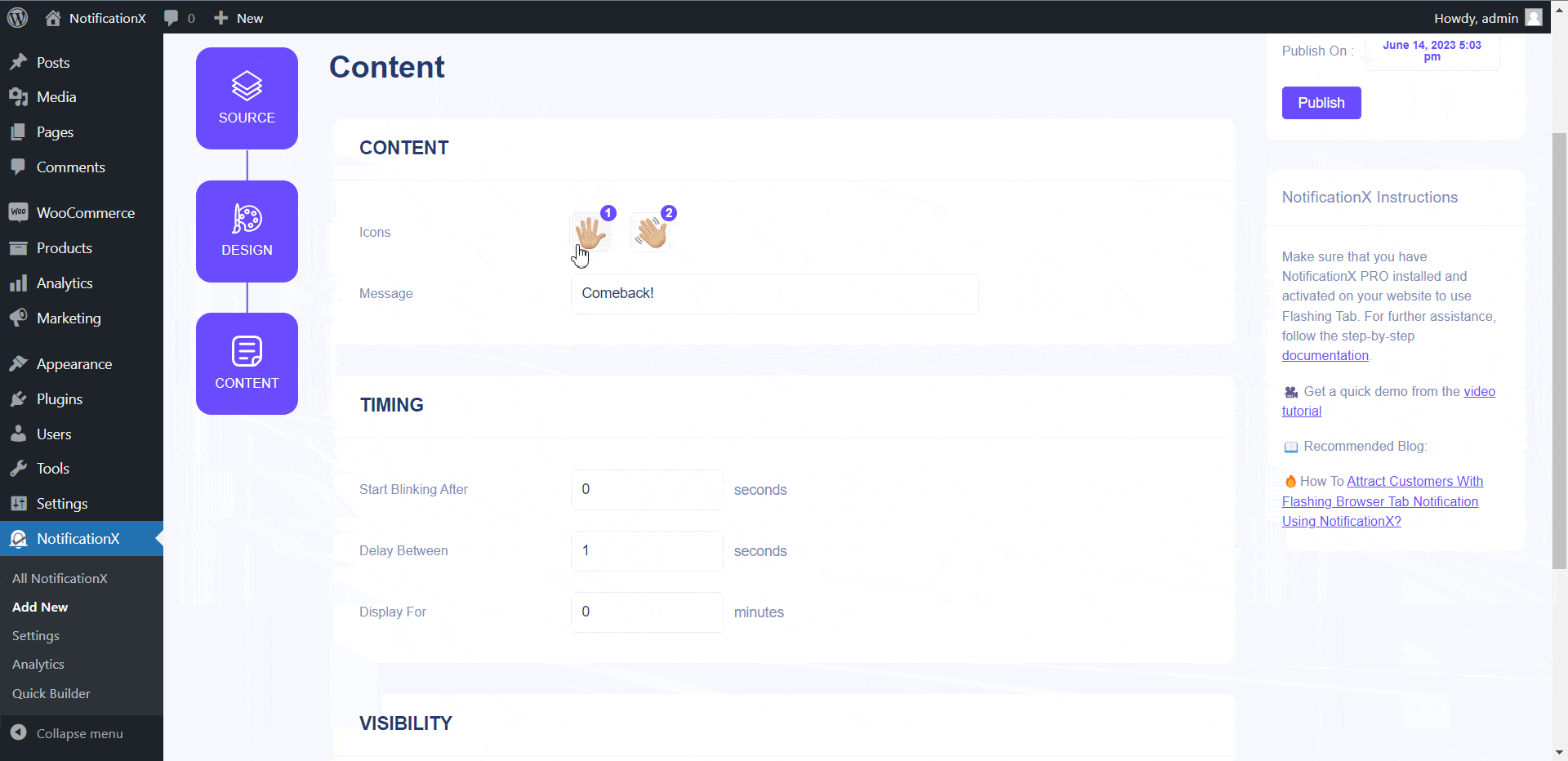Open the WordPress logo menu

(x=17, y=17)
